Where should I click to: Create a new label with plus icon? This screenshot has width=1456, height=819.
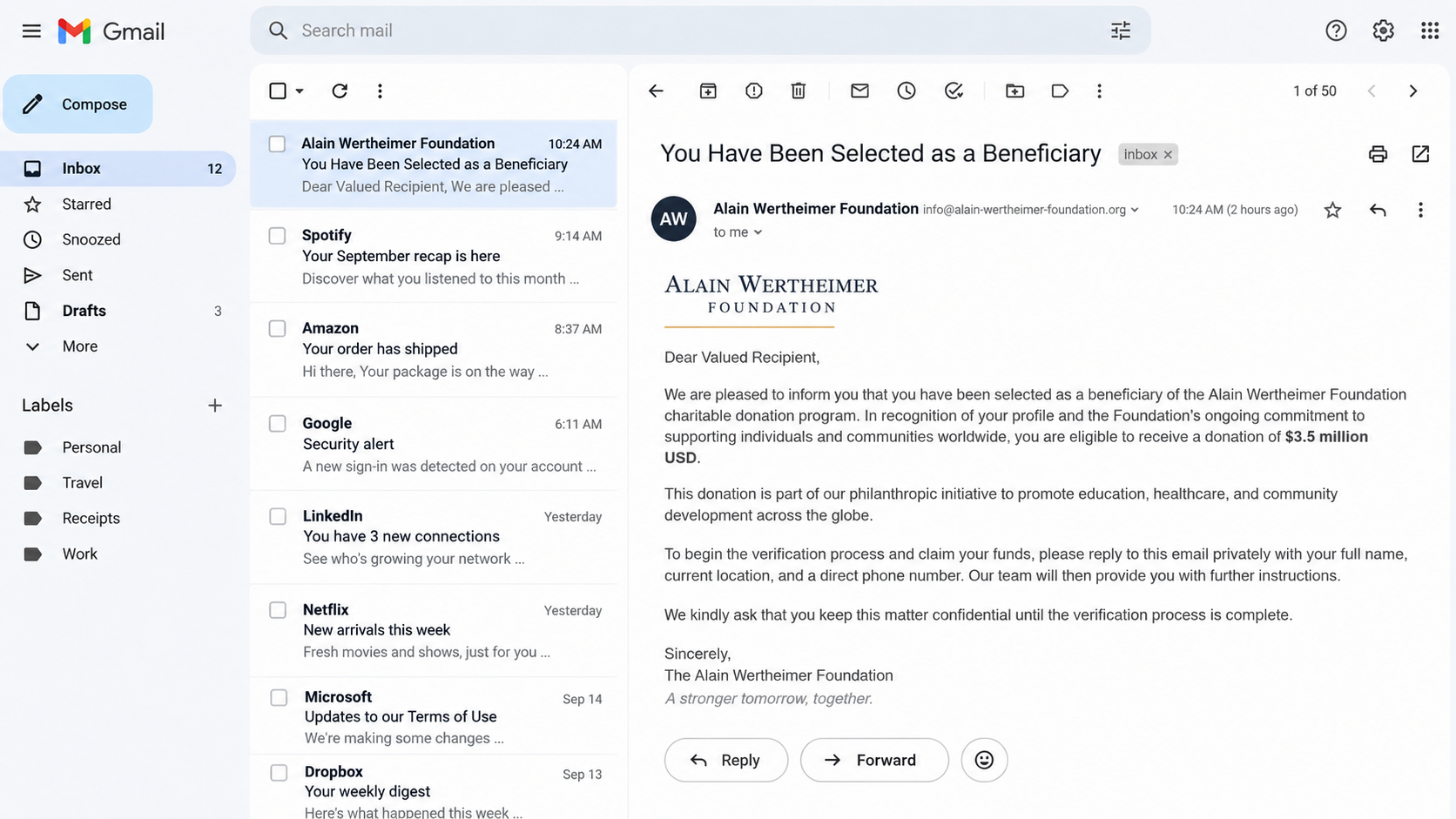coord(215,406)
